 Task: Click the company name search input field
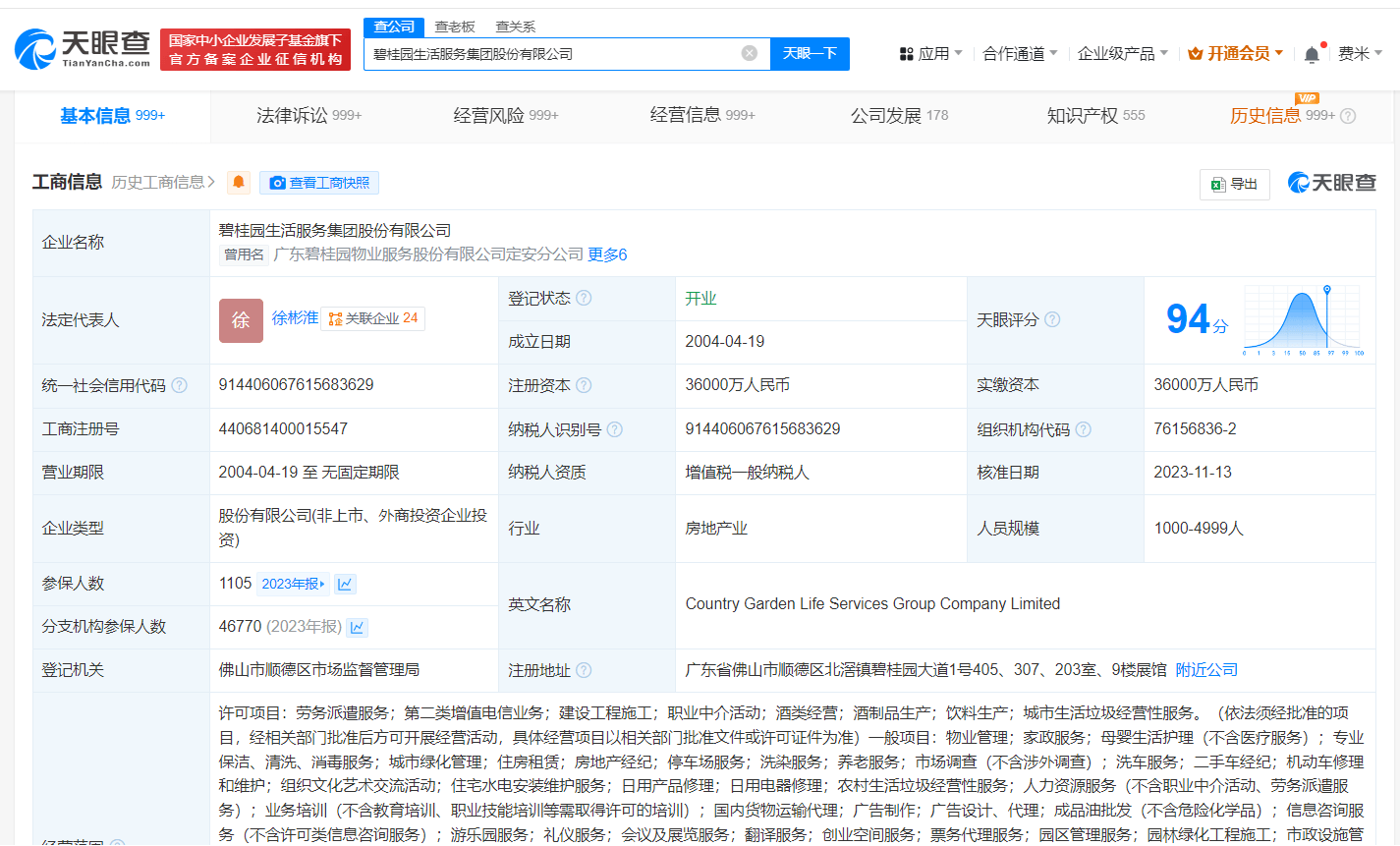[x=550, y=54]
